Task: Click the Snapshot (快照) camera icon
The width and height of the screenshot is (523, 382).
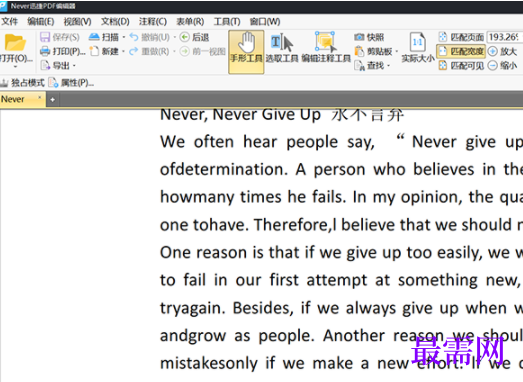Action: (x=359, y=37)
